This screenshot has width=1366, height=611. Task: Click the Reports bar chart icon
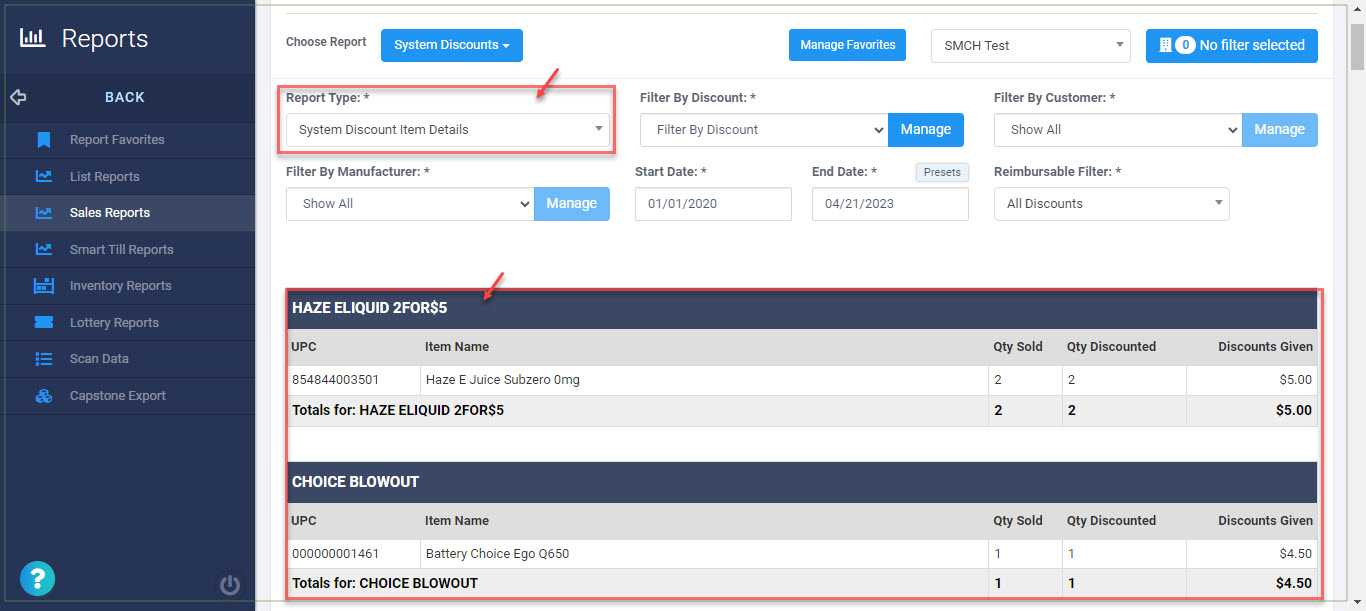[x=33, y=38]
